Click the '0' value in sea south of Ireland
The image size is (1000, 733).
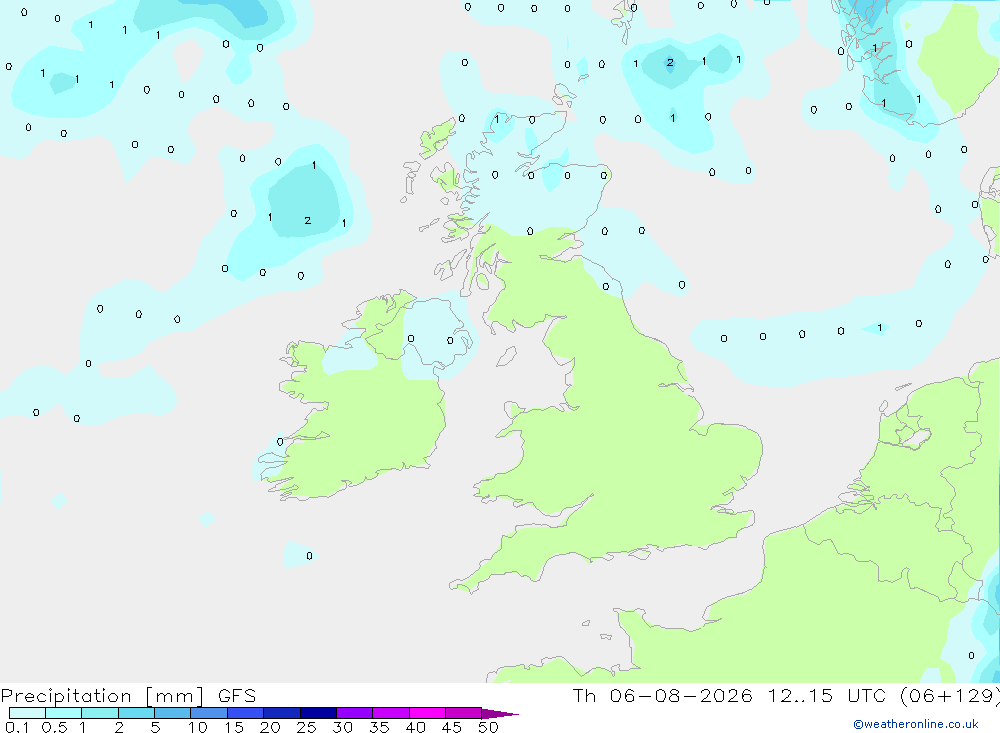309,556
